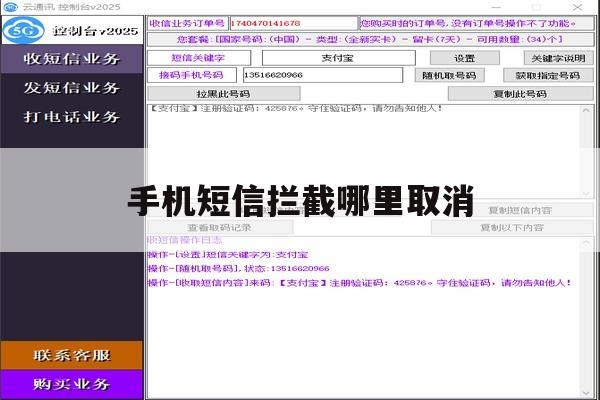The width and height of the screenshot is (600, 400).
Task: Minimize the 云通讯 控制台 window
Action: pos(497,7)
